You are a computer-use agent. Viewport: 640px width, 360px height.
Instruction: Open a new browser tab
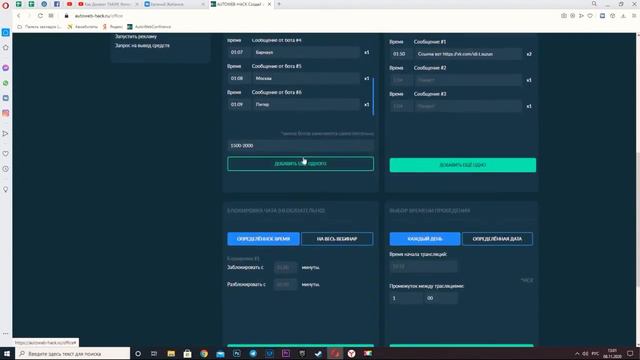(279, 4)
